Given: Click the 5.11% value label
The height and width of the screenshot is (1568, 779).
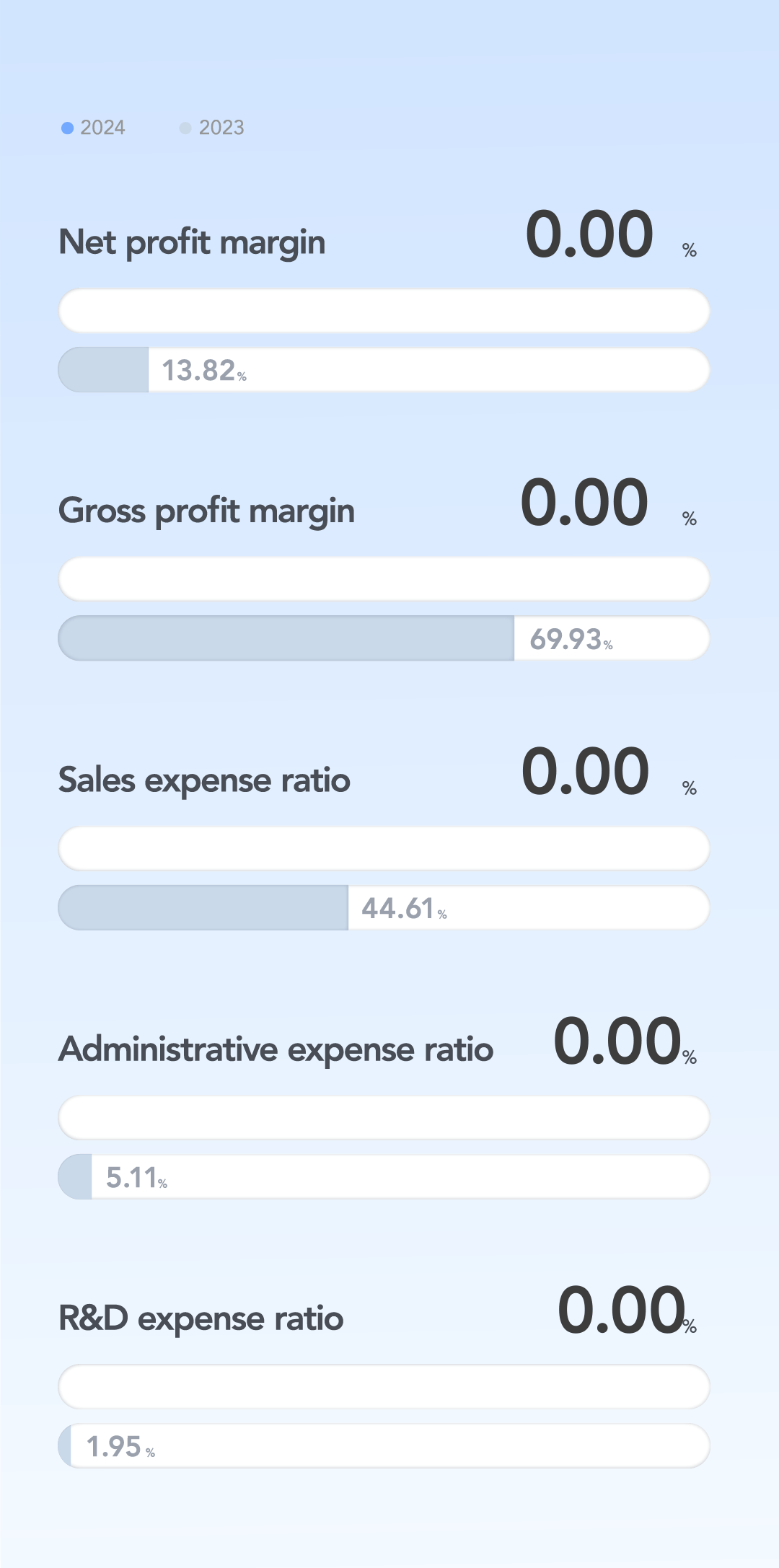Looking at the screenshot, I should click(x=136, y=1178).
